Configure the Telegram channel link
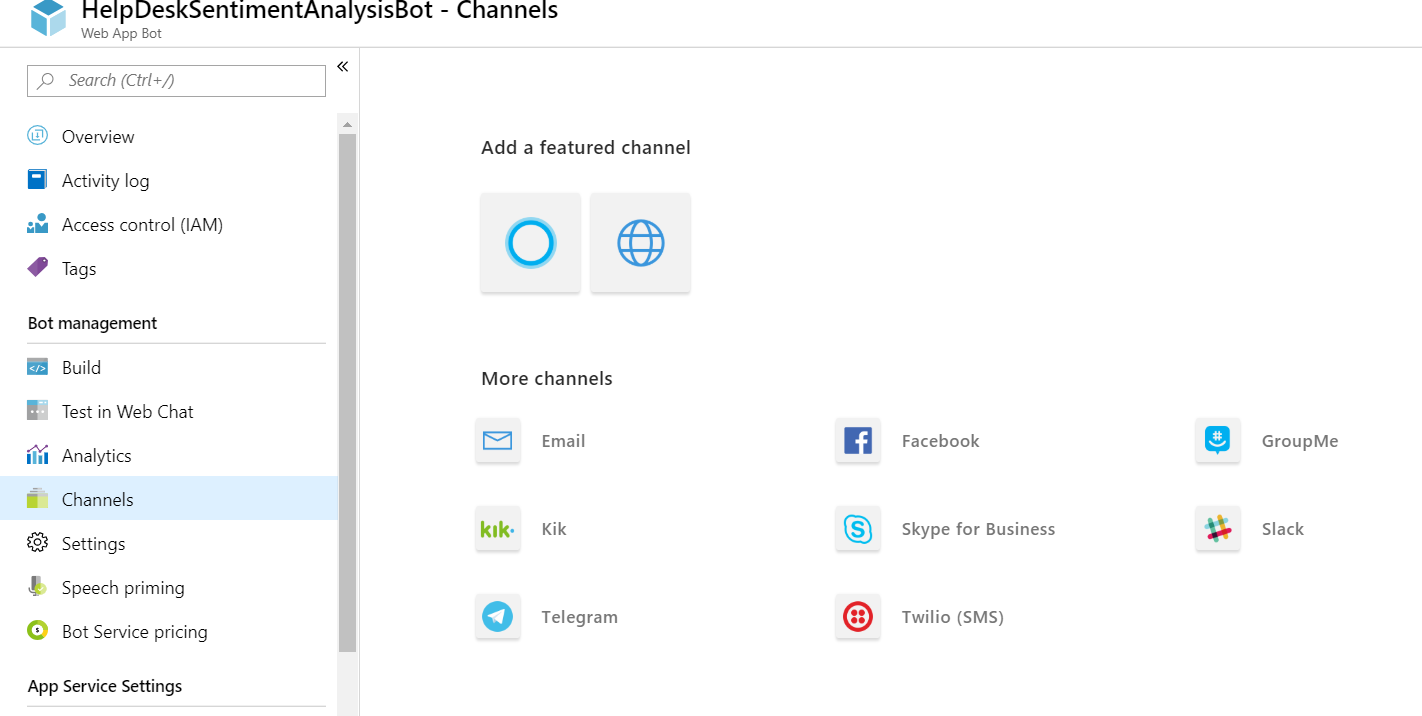 (579, 617)
